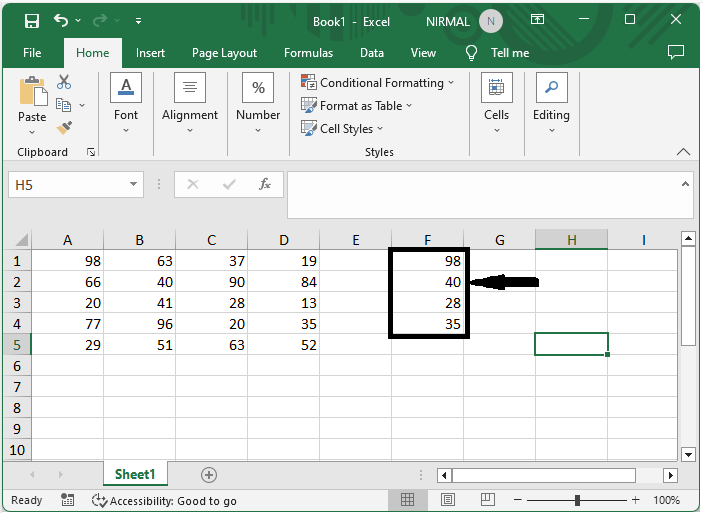Image resolution: width=703 pixels, height=513 pixels.
Task: Open the Comments pane icon
Action: (x=676, y=52)
